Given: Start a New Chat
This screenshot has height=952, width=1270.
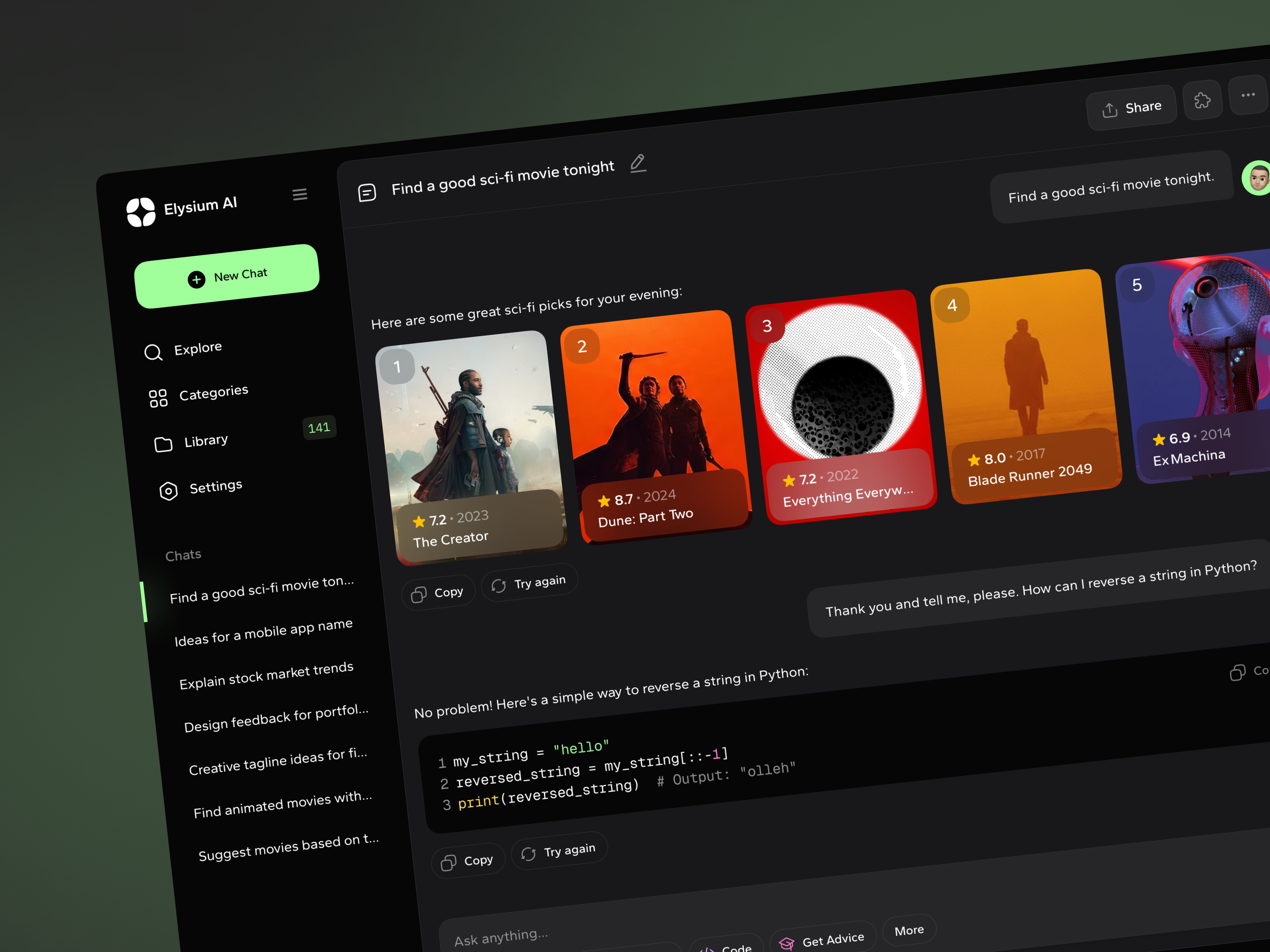Looking at the screenshot, I should (227, 276).
